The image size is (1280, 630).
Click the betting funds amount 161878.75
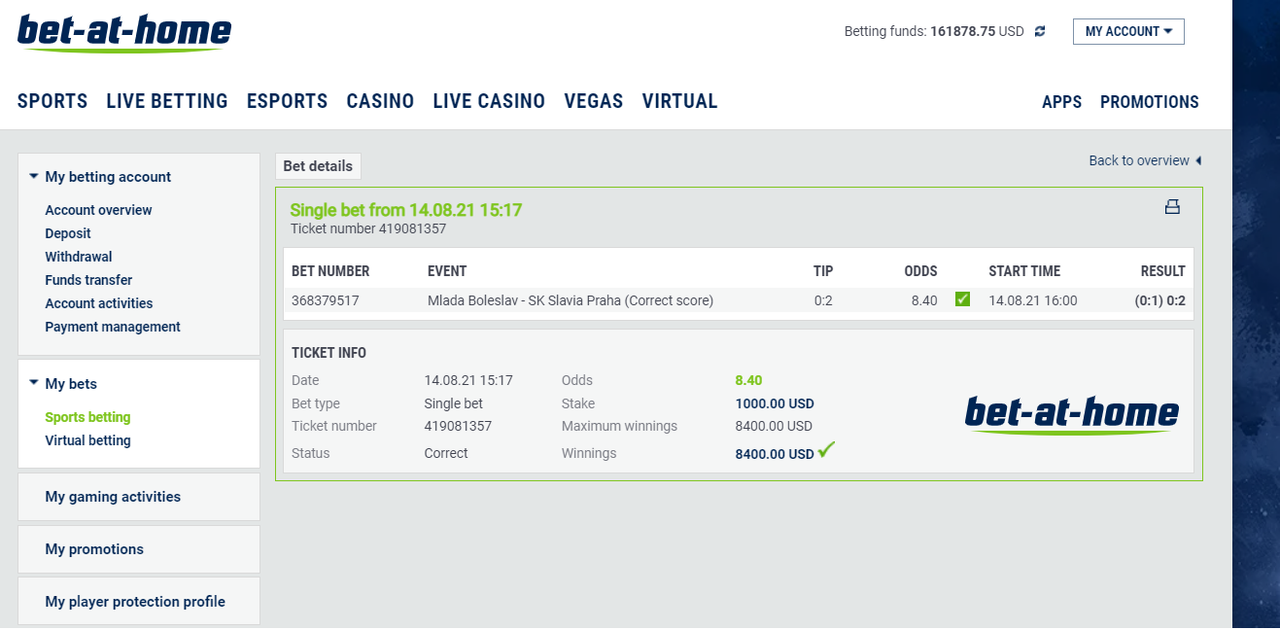click(963, 32)
